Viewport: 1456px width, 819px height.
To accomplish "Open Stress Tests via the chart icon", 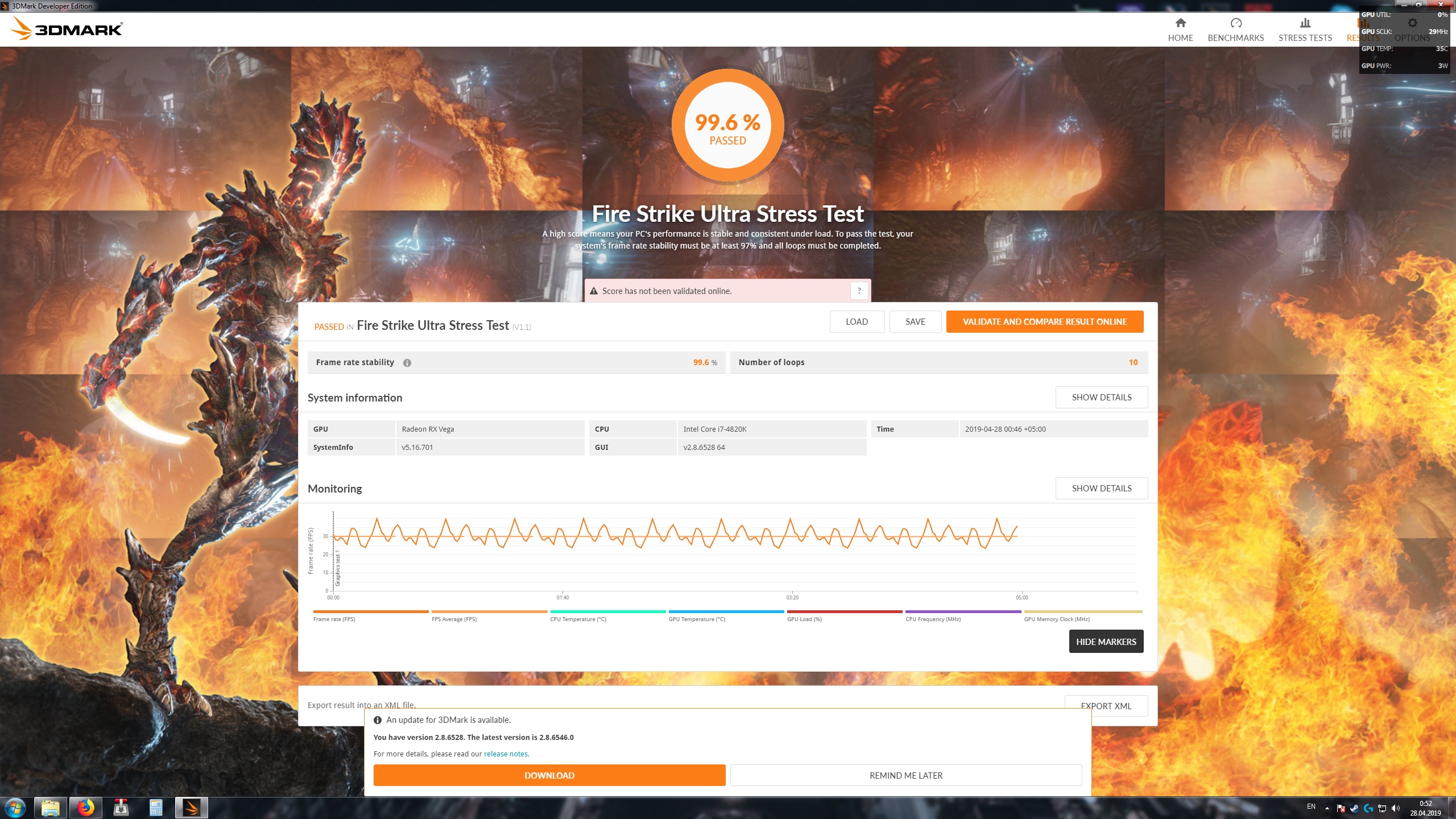I will pyautogui.click(x=1305, y=23).
